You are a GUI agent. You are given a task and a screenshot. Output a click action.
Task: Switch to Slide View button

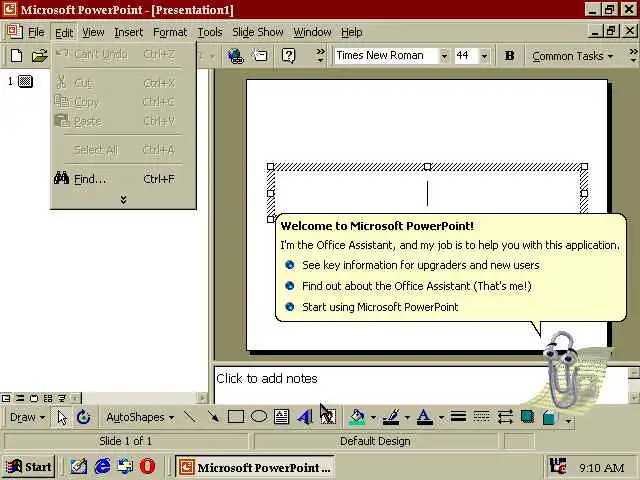[x=34, y=398]
